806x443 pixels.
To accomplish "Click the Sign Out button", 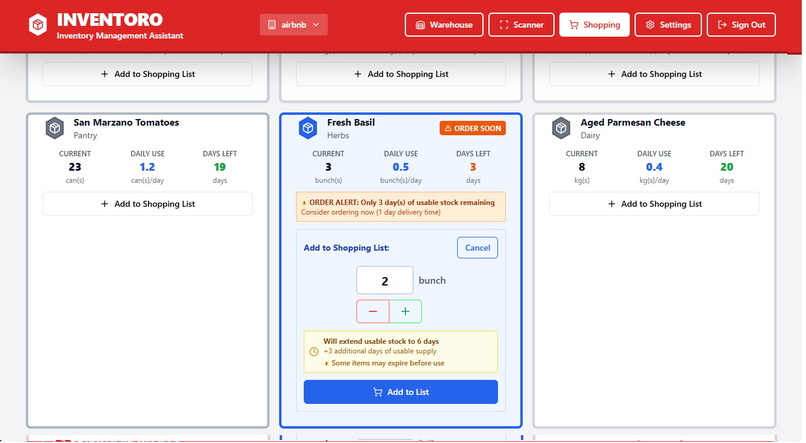I will (x=741, y=25).
